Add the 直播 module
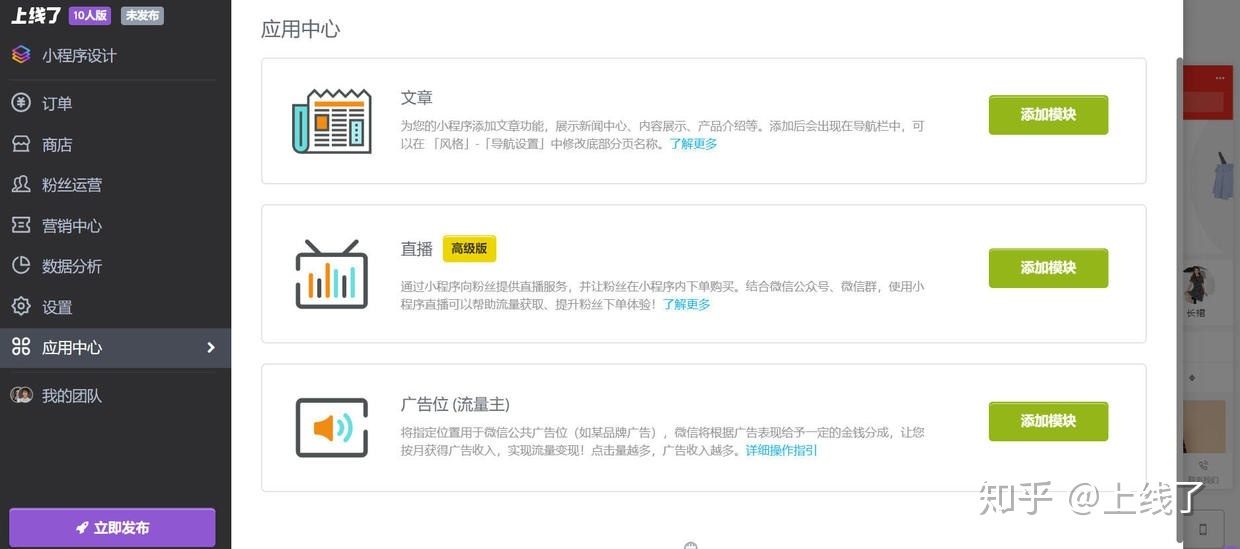Screen dimensions: 1240x549 click(1048, 268)
